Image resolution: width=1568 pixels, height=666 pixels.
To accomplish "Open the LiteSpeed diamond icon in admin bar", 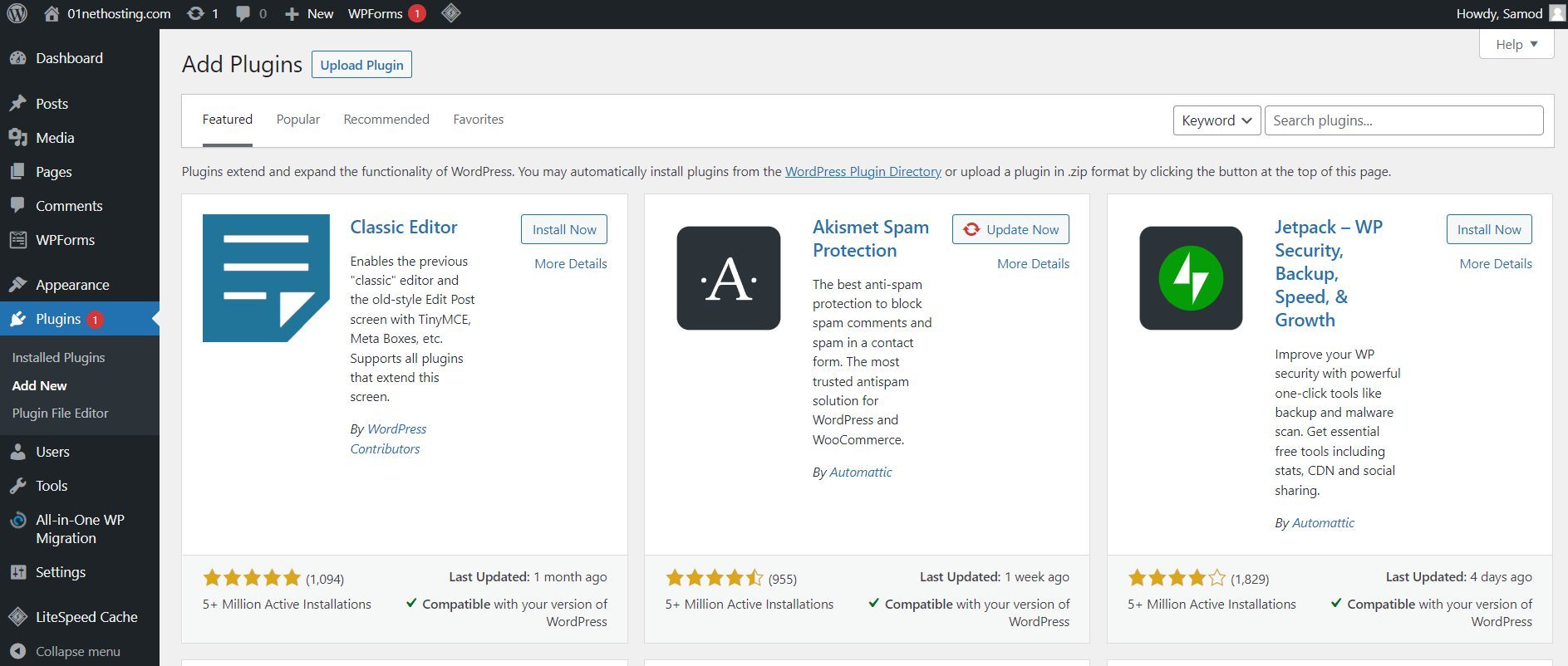I will pyautogui.click(x=451, y=13).
